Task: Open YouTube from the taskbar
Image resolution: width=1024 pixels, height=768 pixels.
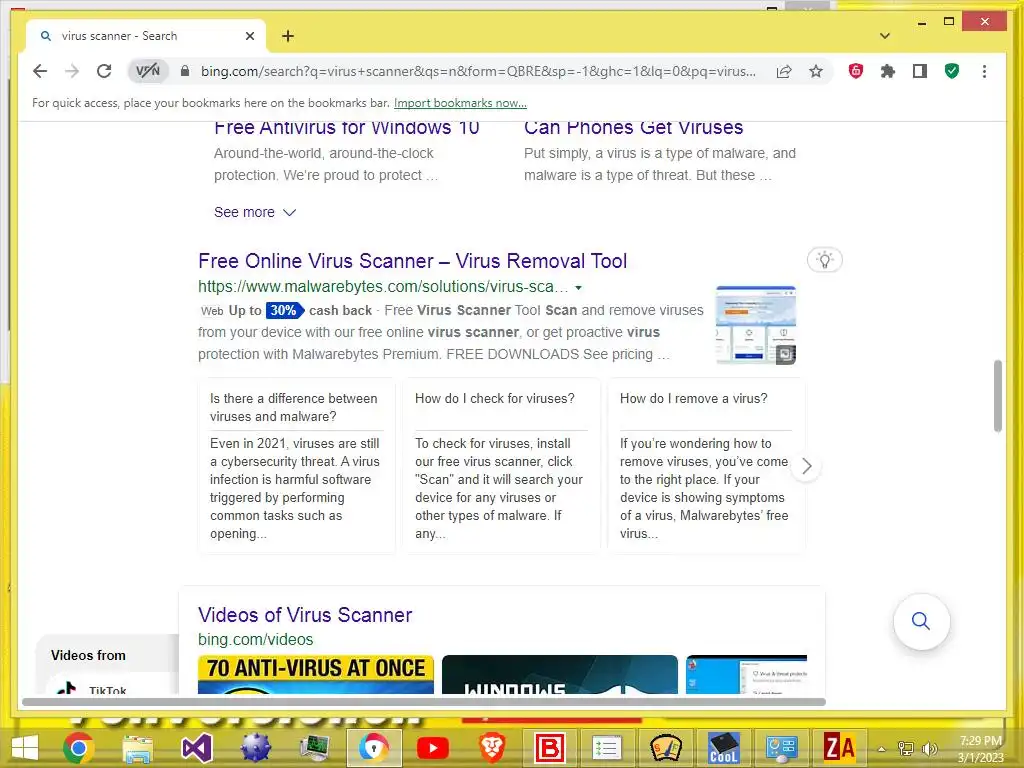Action: (432, 748)
